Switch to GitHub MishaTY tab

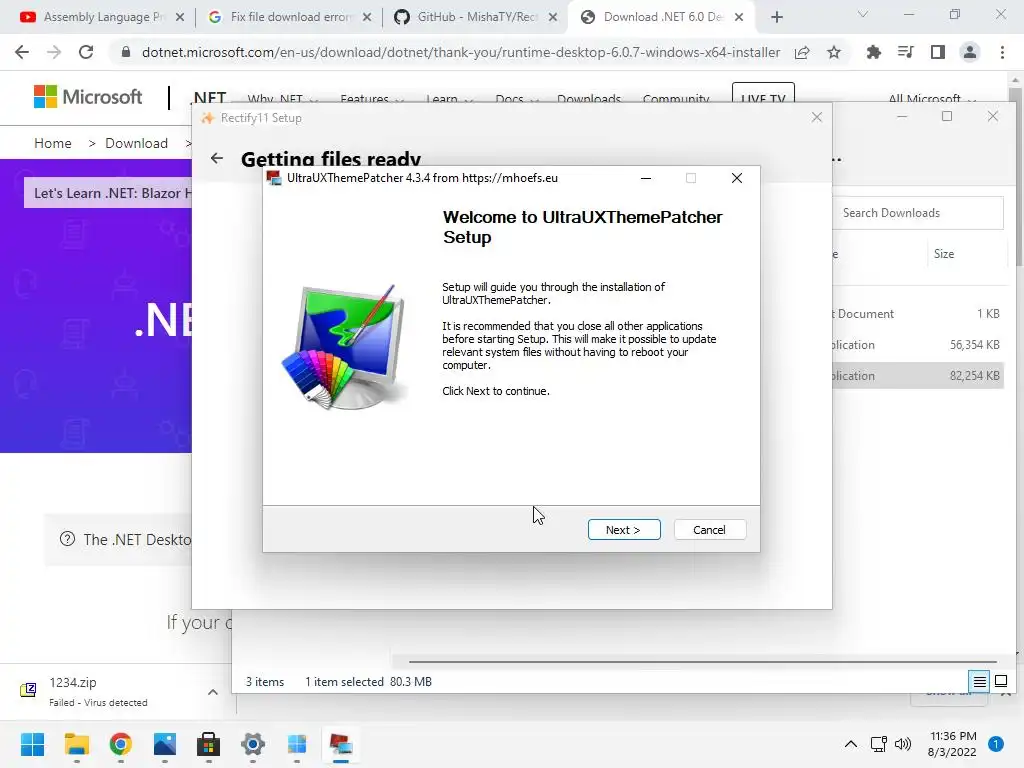pyautogui.click(x=476, y=17)
